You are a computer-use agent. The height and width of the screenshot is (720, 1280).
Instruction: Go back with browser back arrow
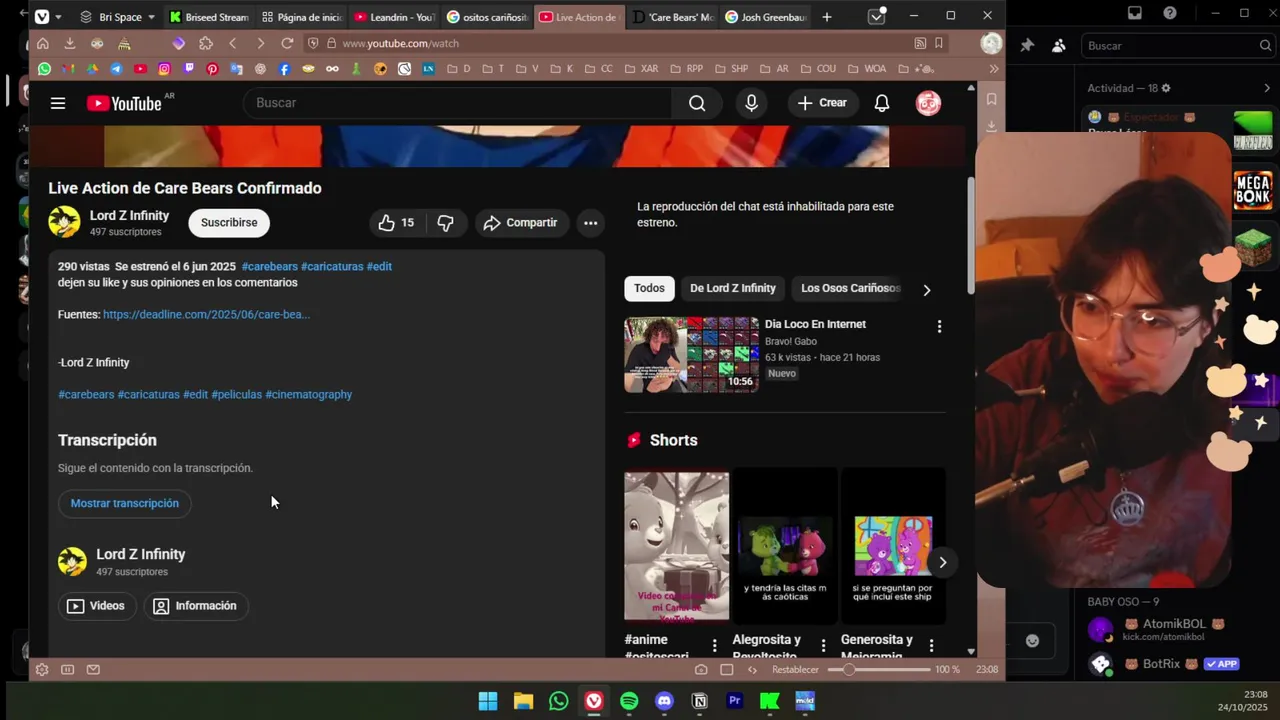click(x=233, y=44)
